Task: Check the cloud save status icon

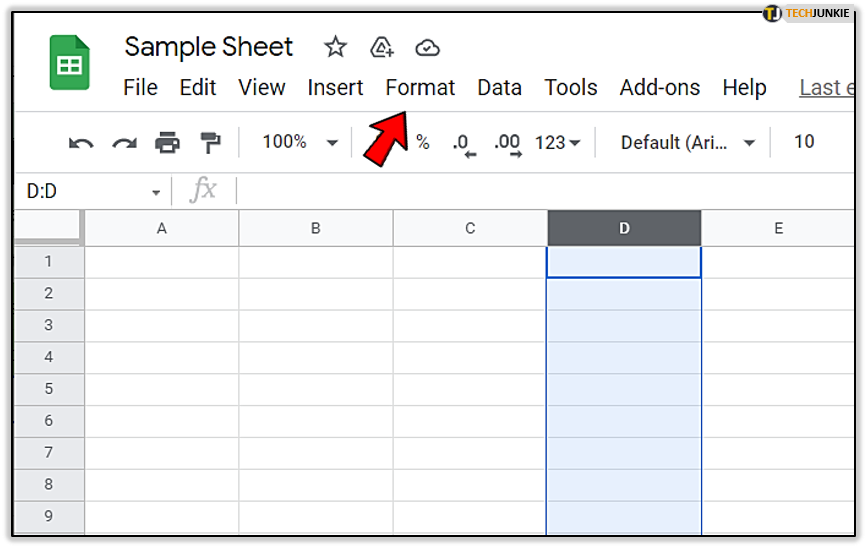Action: [427, 48]
